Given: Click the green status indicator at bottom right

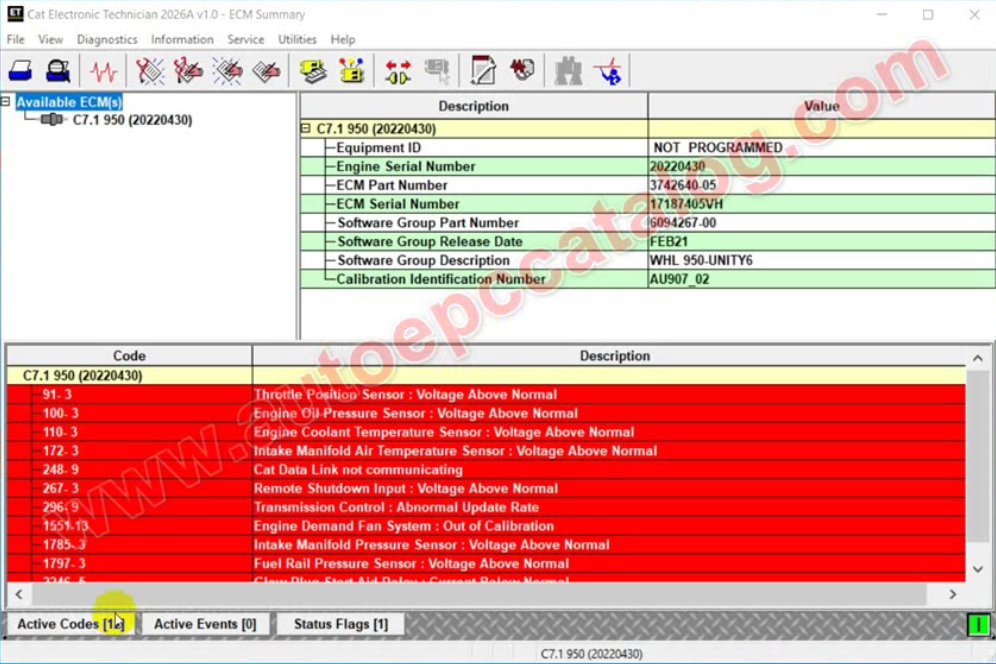Looking at the screenshot, I should pyautogui.click(x=977, y=625).
